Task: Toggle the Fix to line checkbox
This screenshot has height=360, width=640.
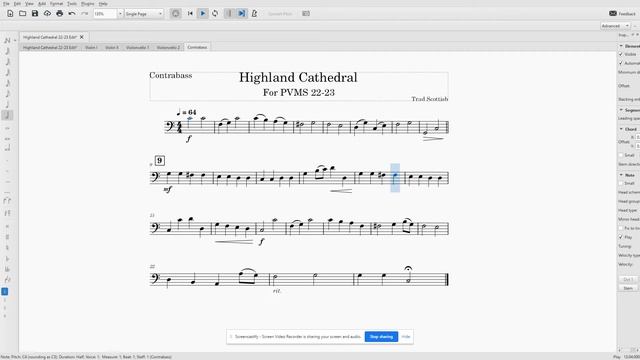Action: [621, 228]
